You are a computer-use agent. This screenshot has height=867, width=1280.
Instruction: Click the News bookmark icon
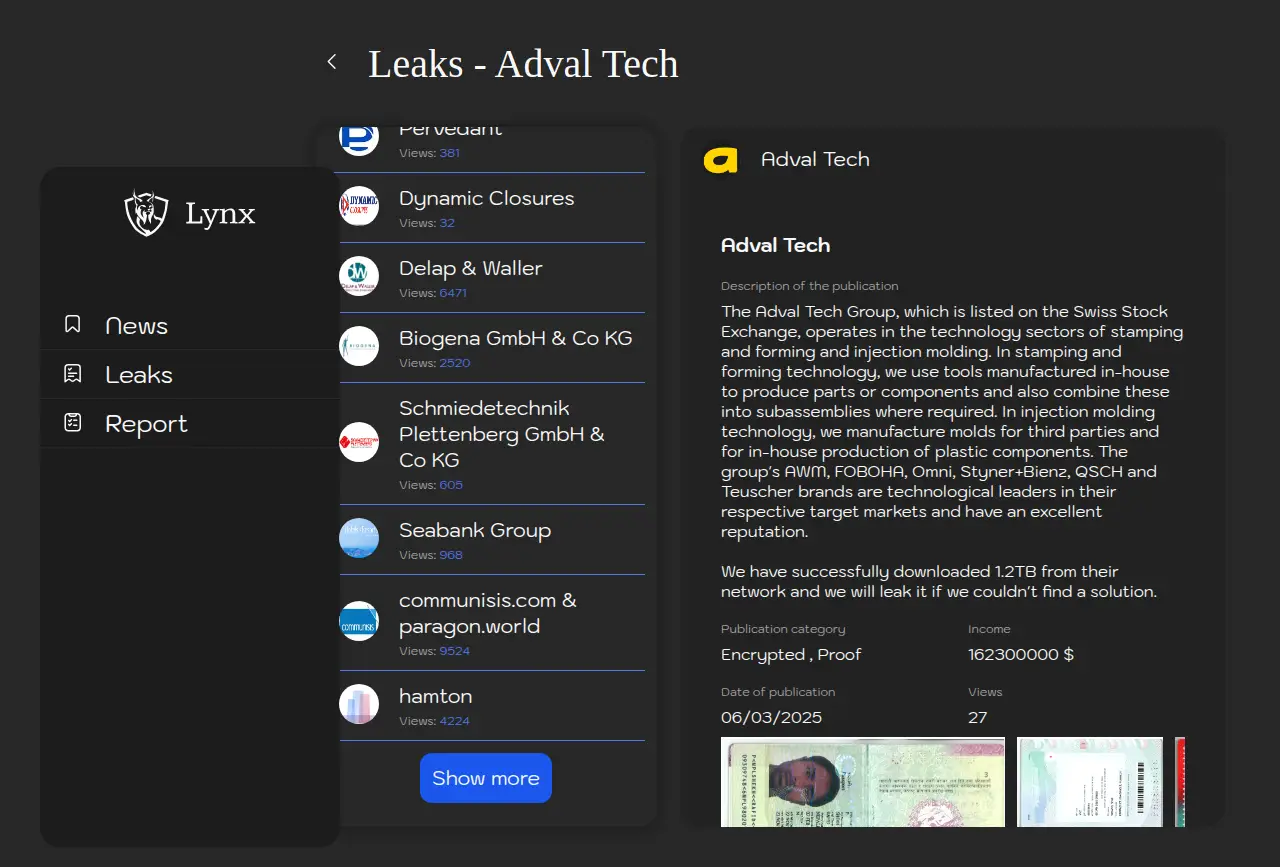pos(72,325)
